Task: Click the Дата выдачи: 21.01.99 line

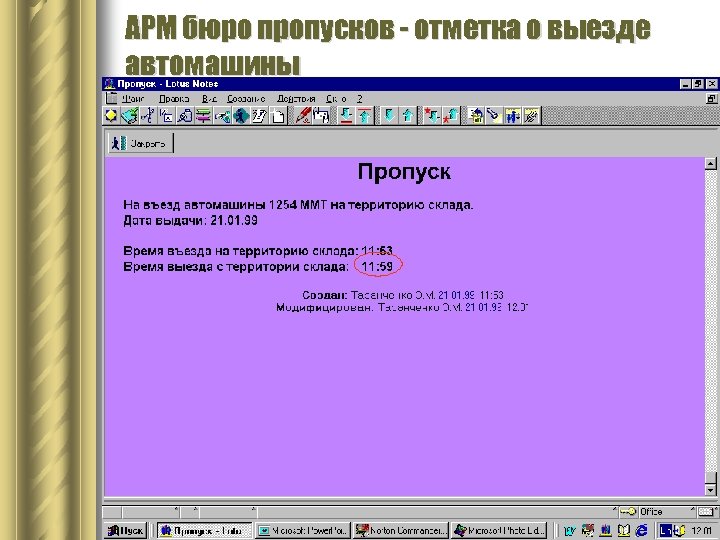Action: coord(190,220)
